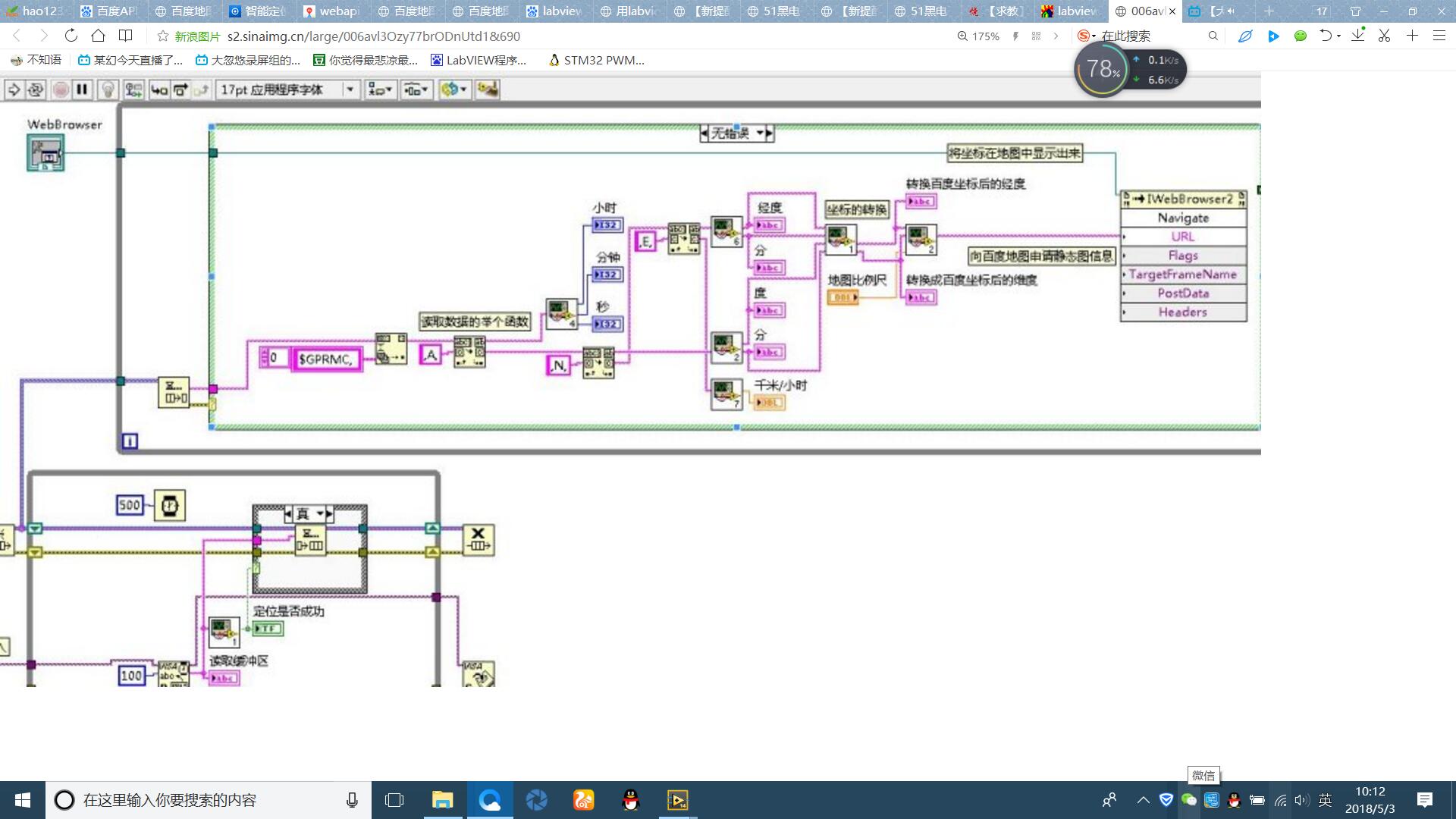
Task: Click the Retain Wire Values icon
Action: [134, 89]
